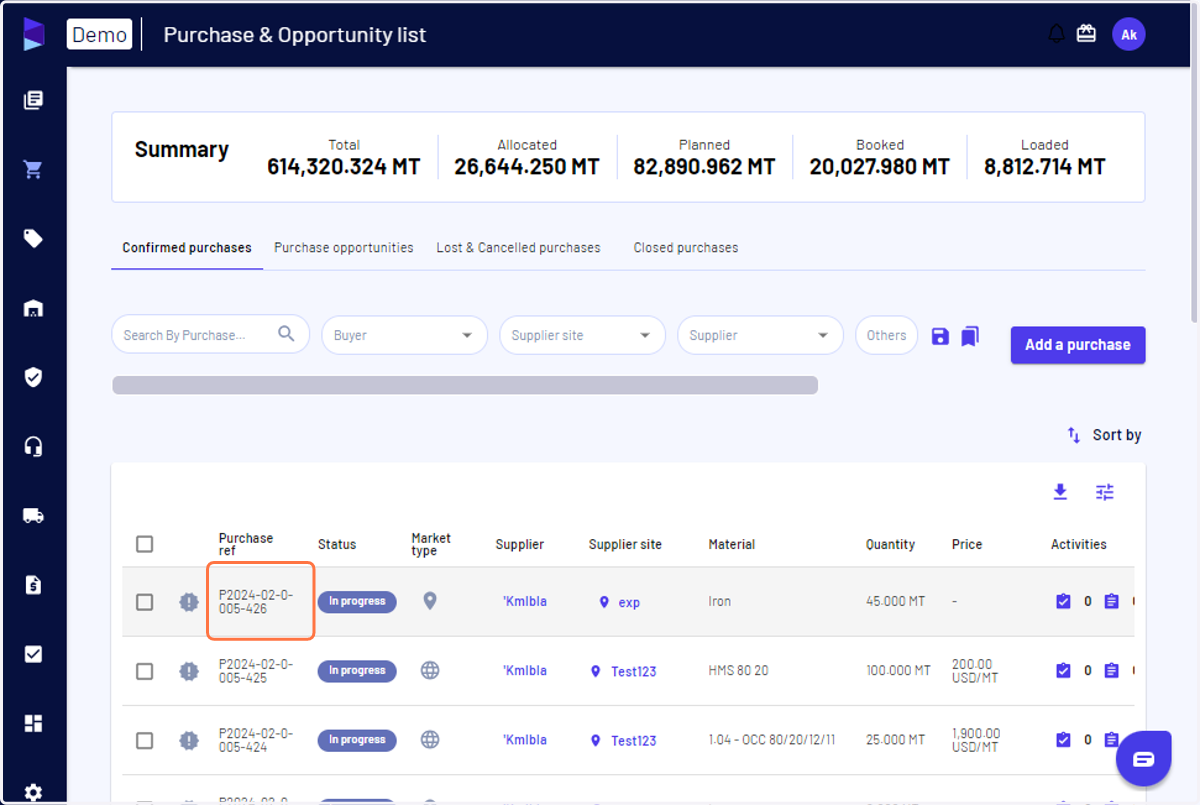Viewport: 1200px width, 805px height.
Task: Click the app logo in top-left corner
Action: (34, 34)
